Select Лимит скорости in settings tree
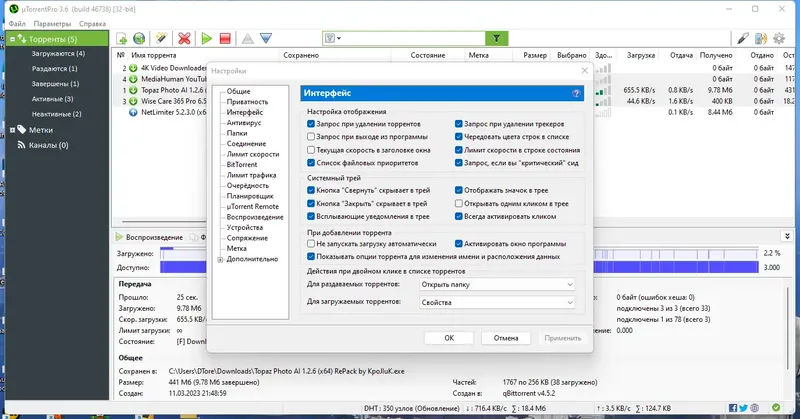Image resolution: width=800 pixels, height=419 pixels. [x=253, y=154]
